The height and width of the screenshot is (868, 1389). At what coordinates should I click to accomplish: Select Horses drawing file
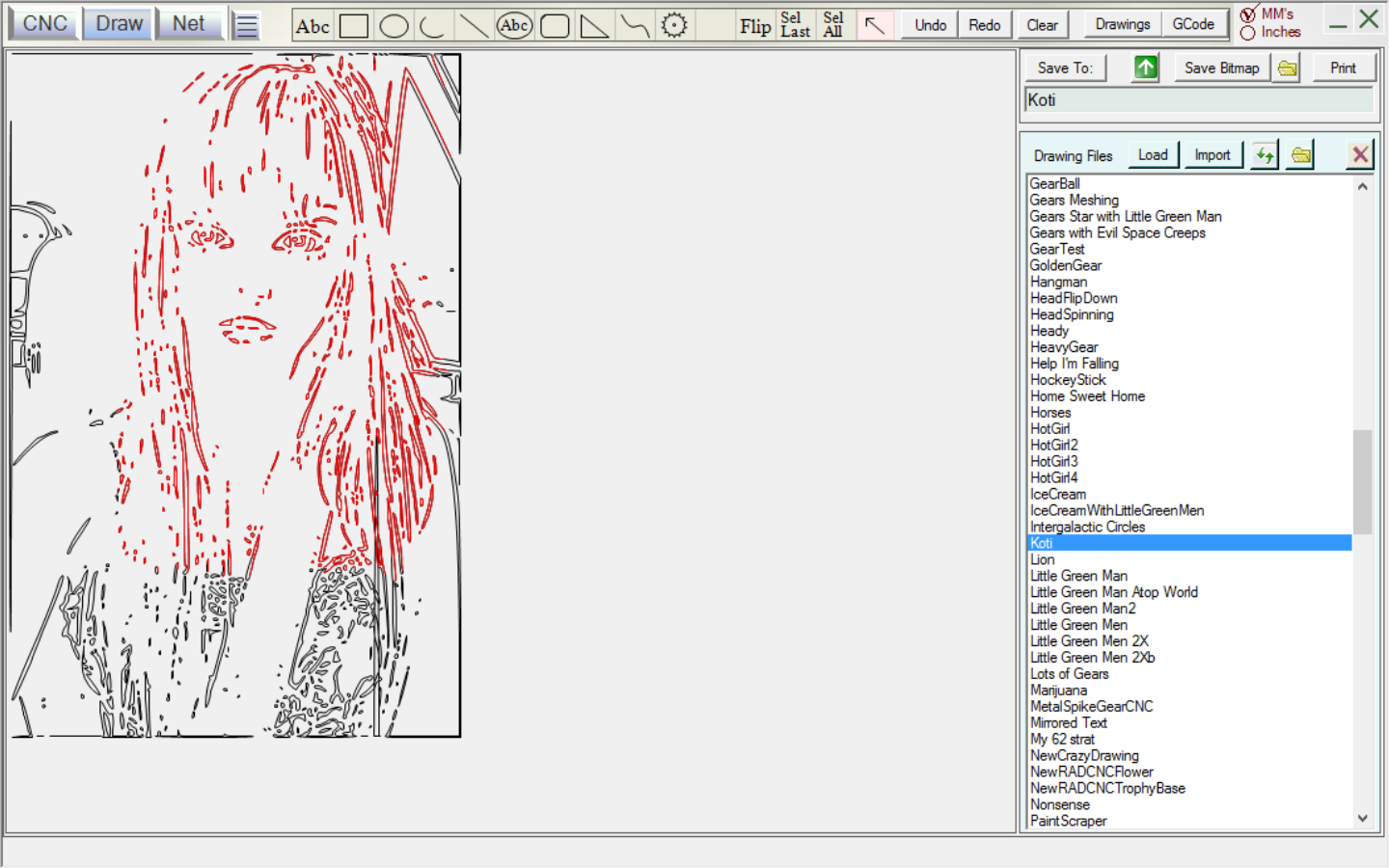tap(1049, 413)
